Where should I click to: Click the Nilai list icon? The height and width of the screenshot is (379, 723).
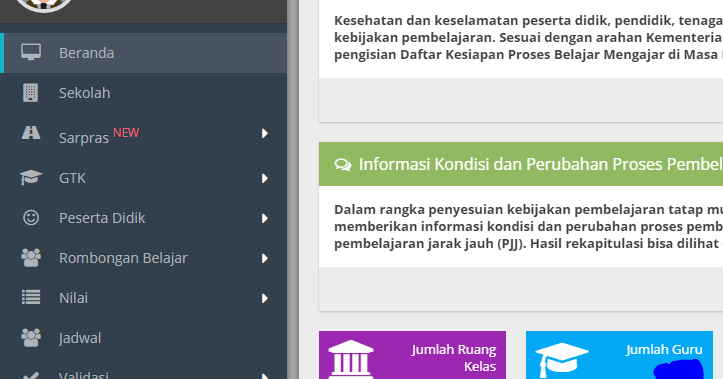pyautogui.click(x=31, y=297)
